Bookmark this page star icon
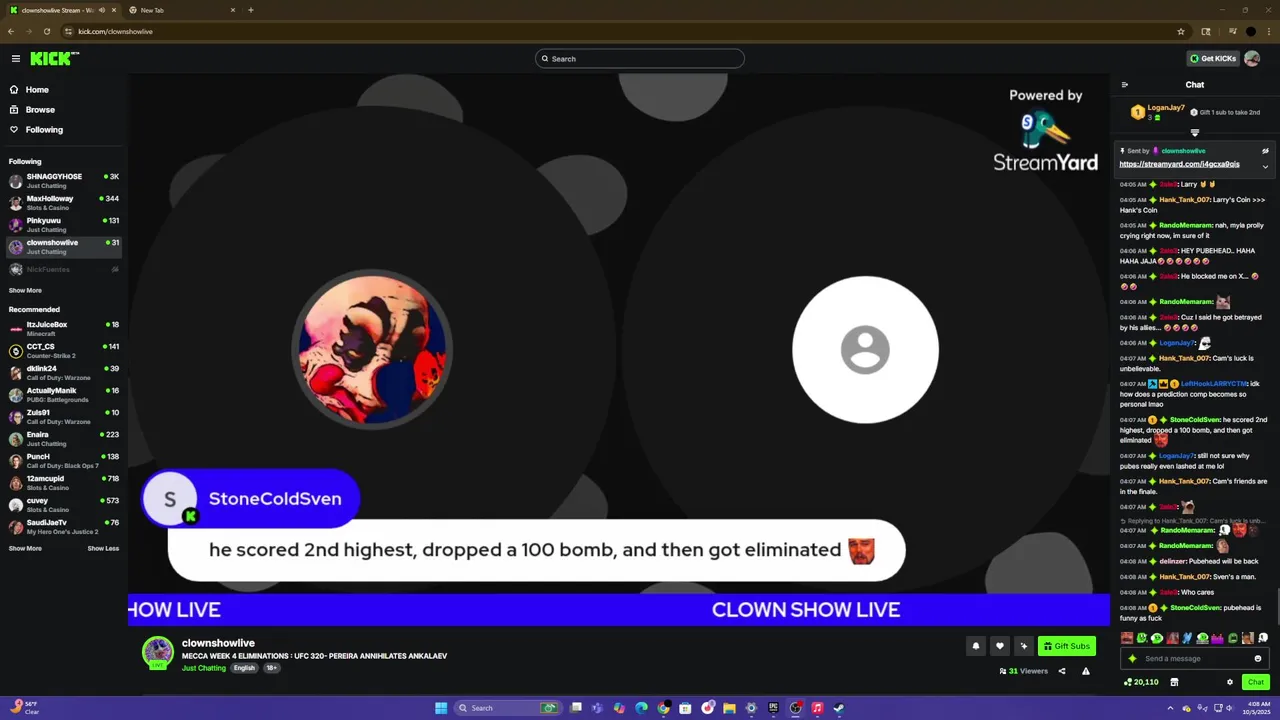Image resolution: width=1280 pixels, height=720 pixels. pyautogui.click(x=1181, y=31)
